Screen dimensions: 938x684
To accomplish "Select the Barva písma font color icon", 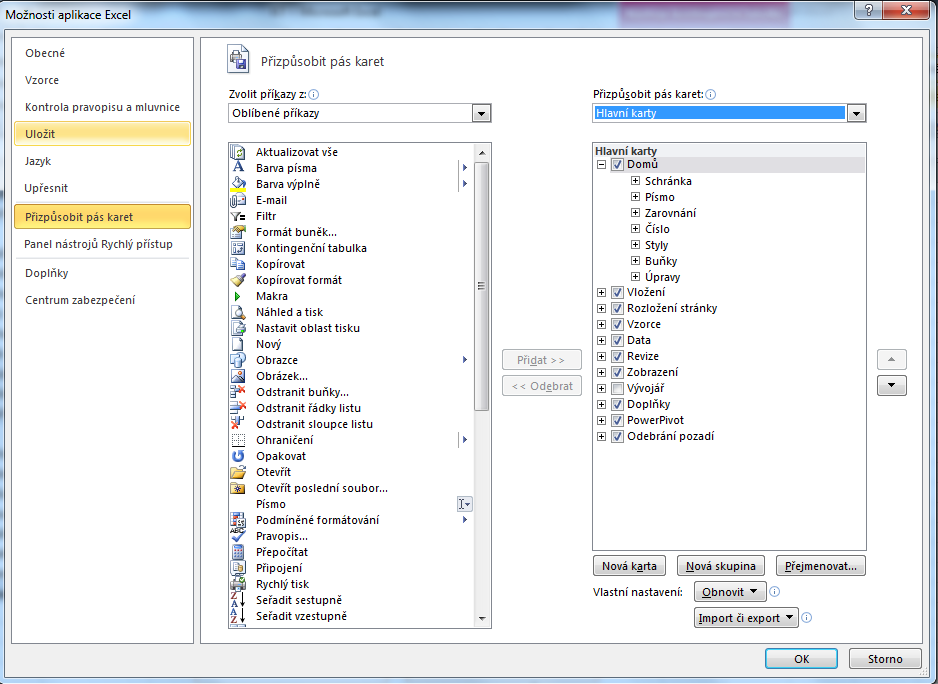I will point(238,168).
